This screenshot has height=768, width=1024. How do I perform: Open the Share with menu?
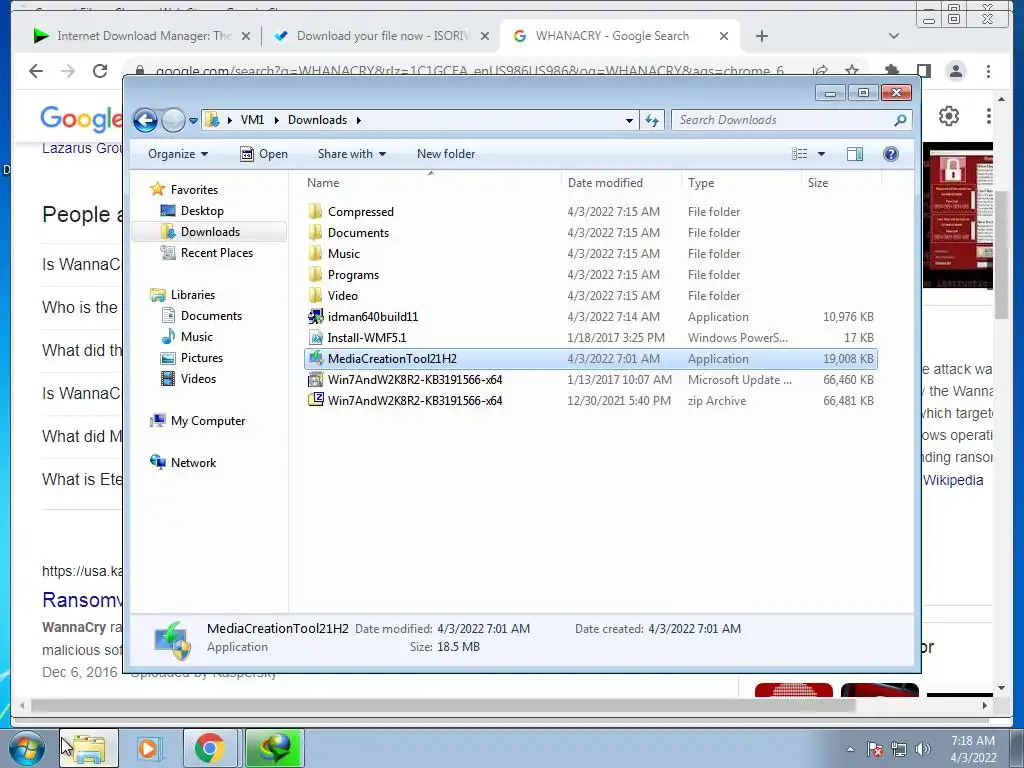351,154
